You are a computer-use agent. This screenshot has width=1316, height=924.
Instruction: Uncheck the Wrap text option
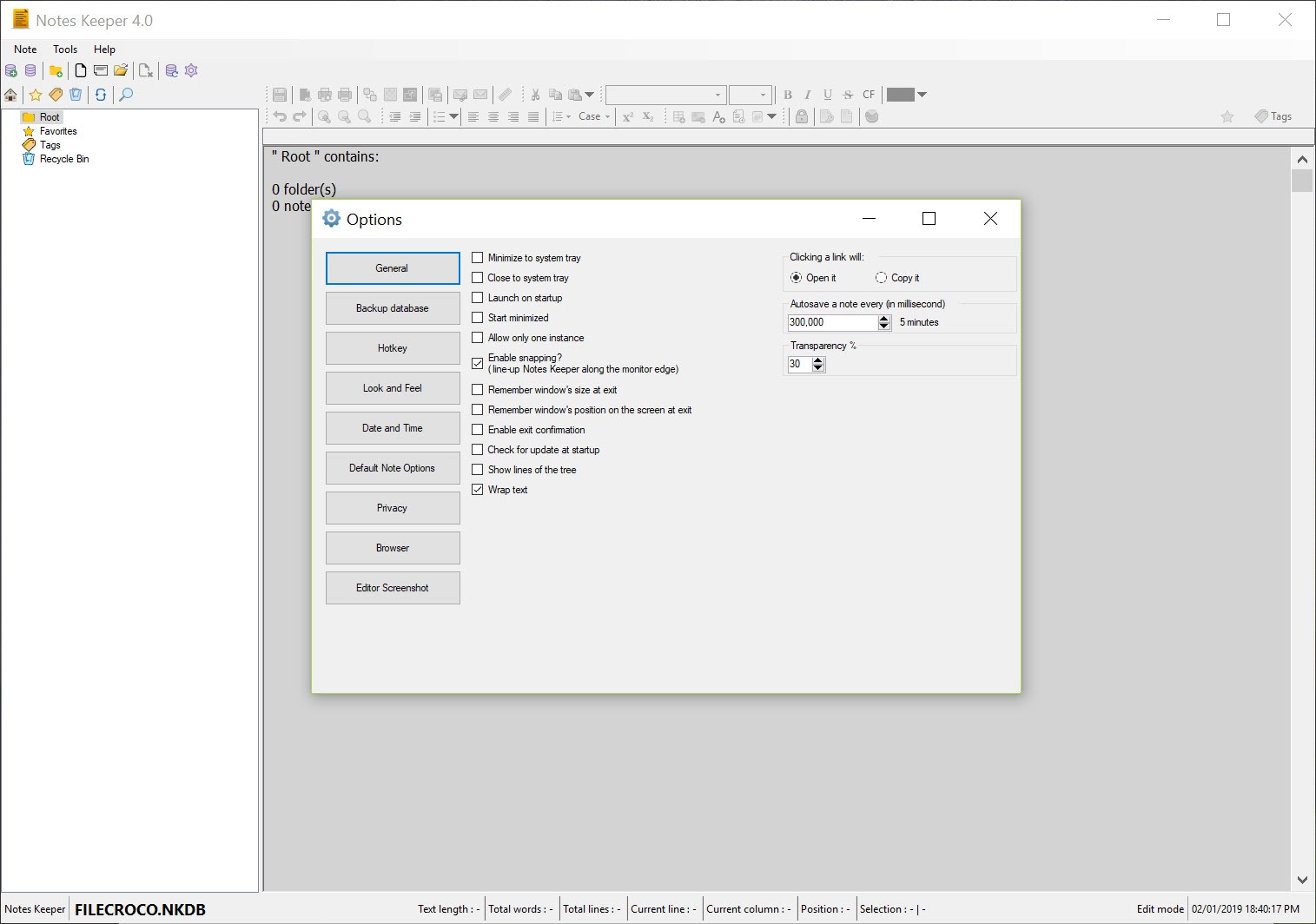[x=478, y=490]
